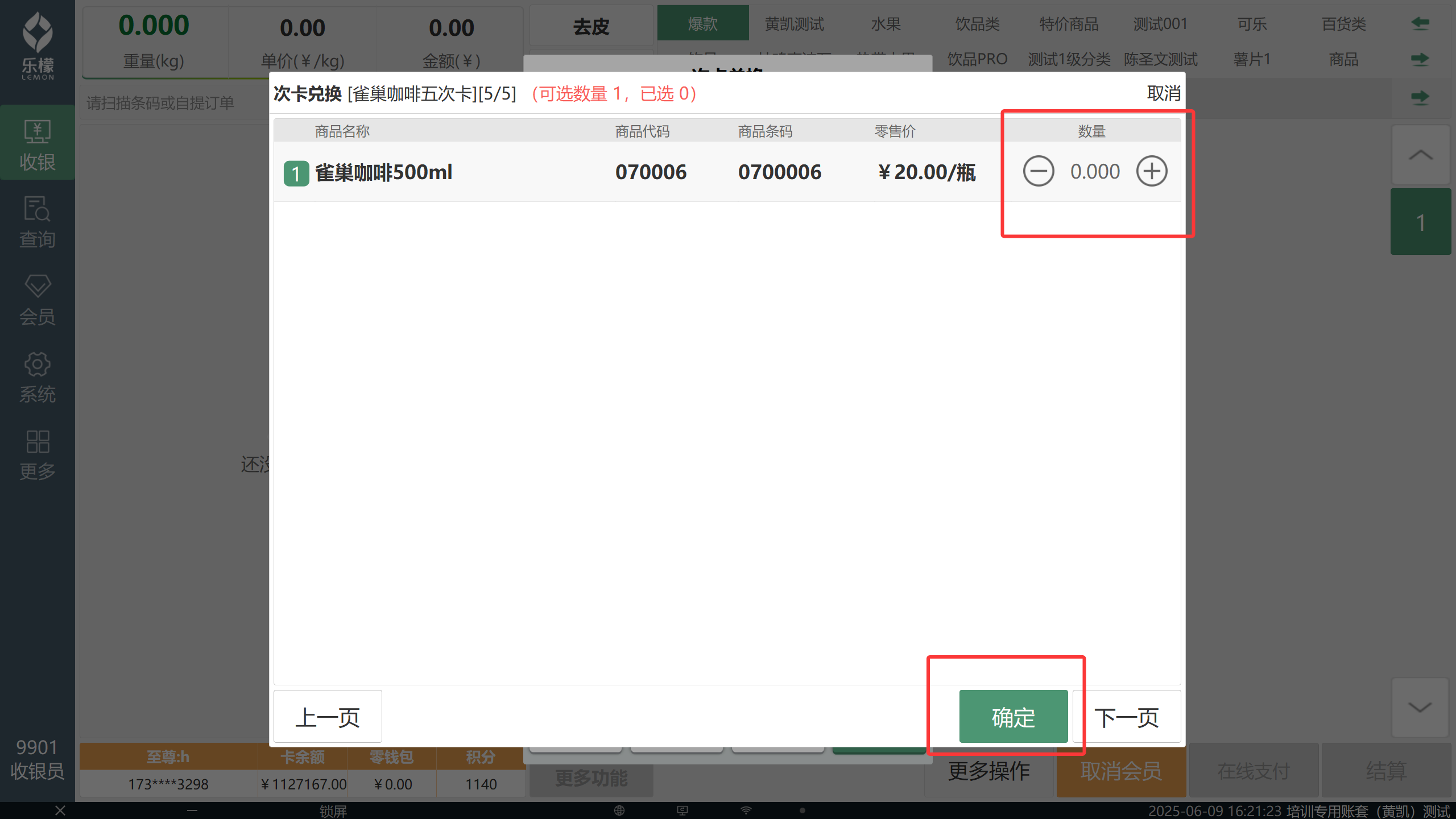Viewport: 1456px width, 819px height.
Task: Click the 至尊:h member level label
Action: pos(168,757)
